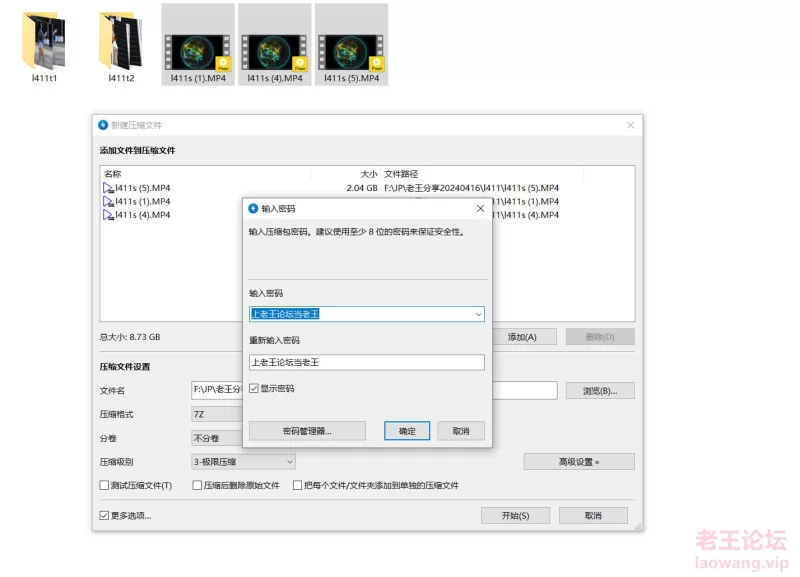Click the 重新输入密码 field
The image size is (800, 577).
tap(366, 363)
